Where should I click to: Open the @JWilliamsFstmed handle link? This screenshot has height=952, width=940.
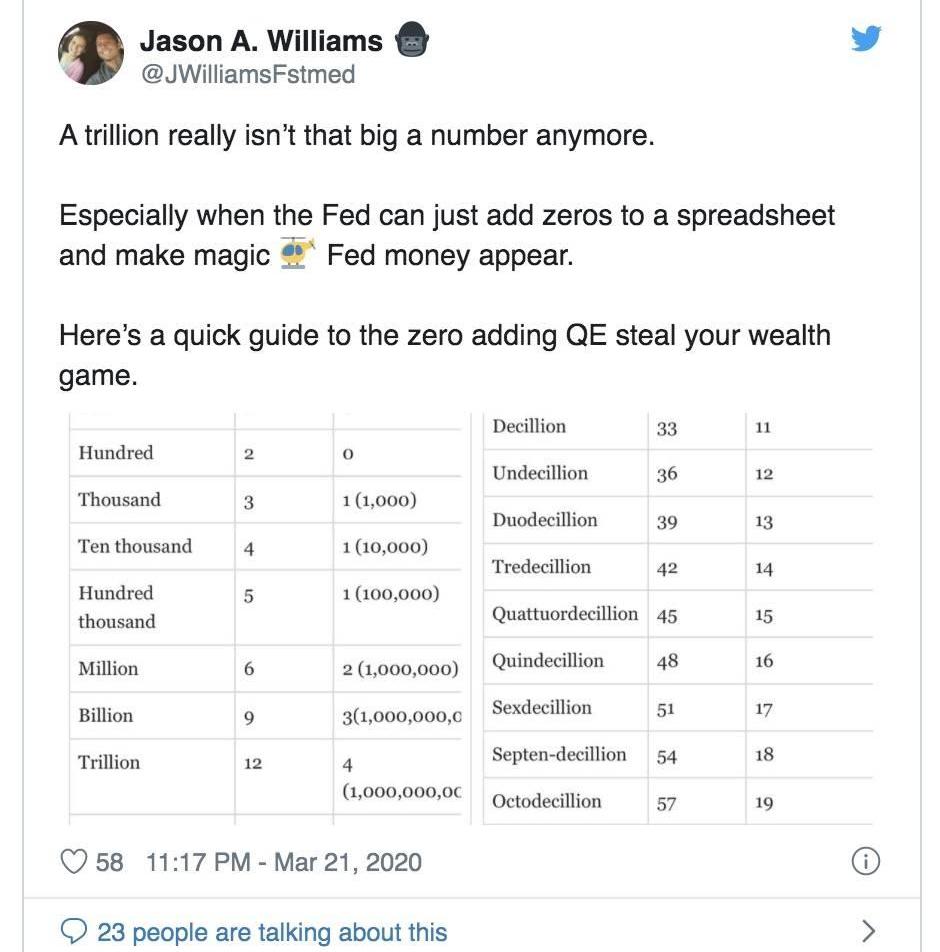(247, 75)
